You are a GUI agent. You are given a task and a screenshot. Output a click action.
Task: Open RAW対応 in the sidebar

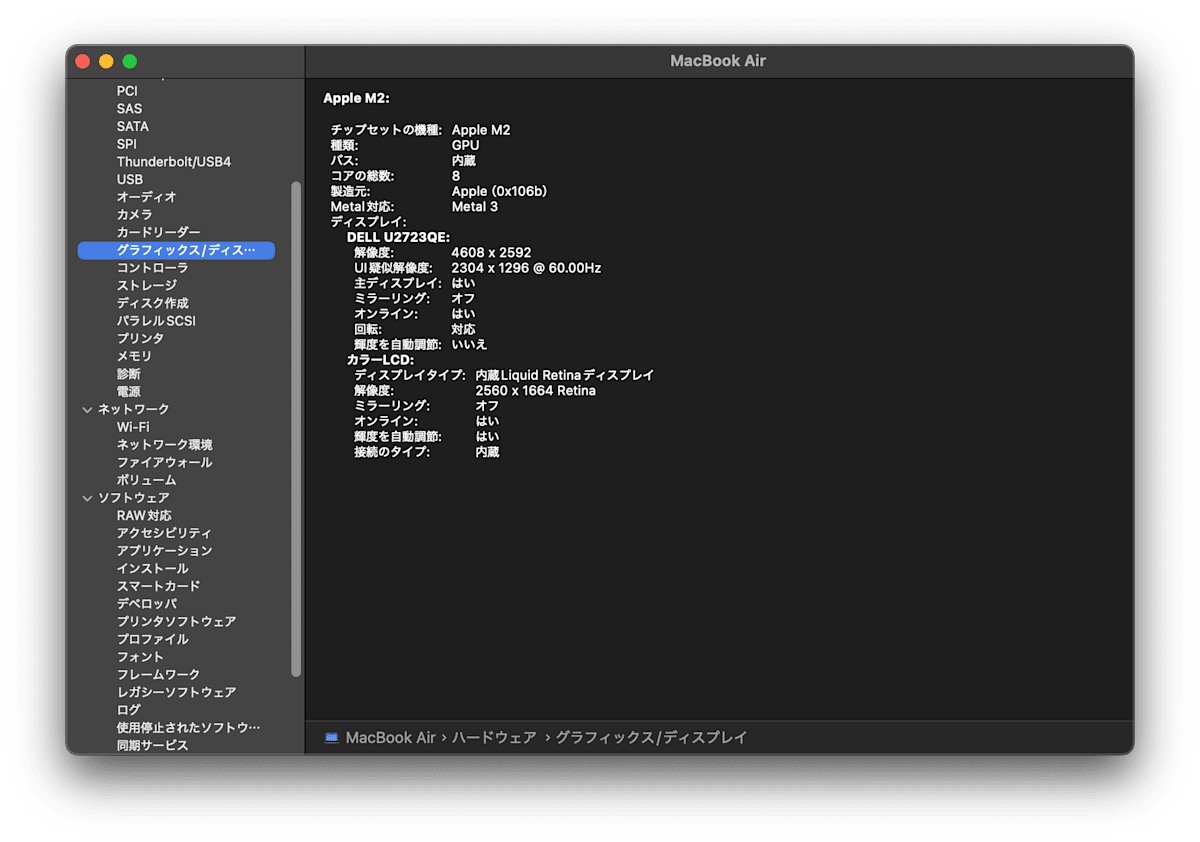tap(144, 515)
